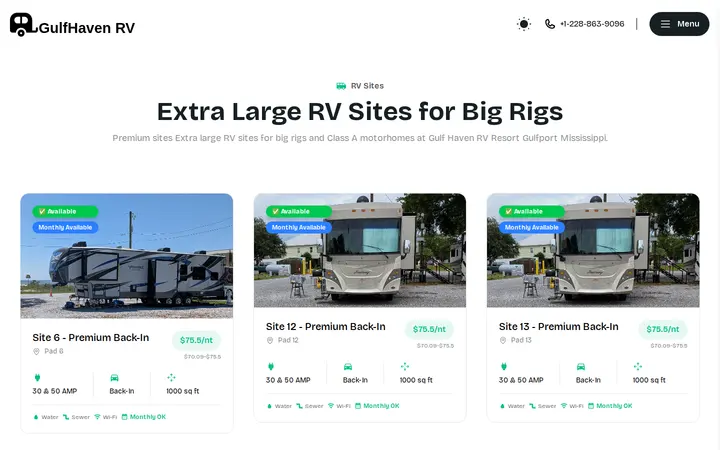Open Site 6 - Premium Back-In title
The height and width of the screenshot is (450, 720).
click(x=91, y=338)
